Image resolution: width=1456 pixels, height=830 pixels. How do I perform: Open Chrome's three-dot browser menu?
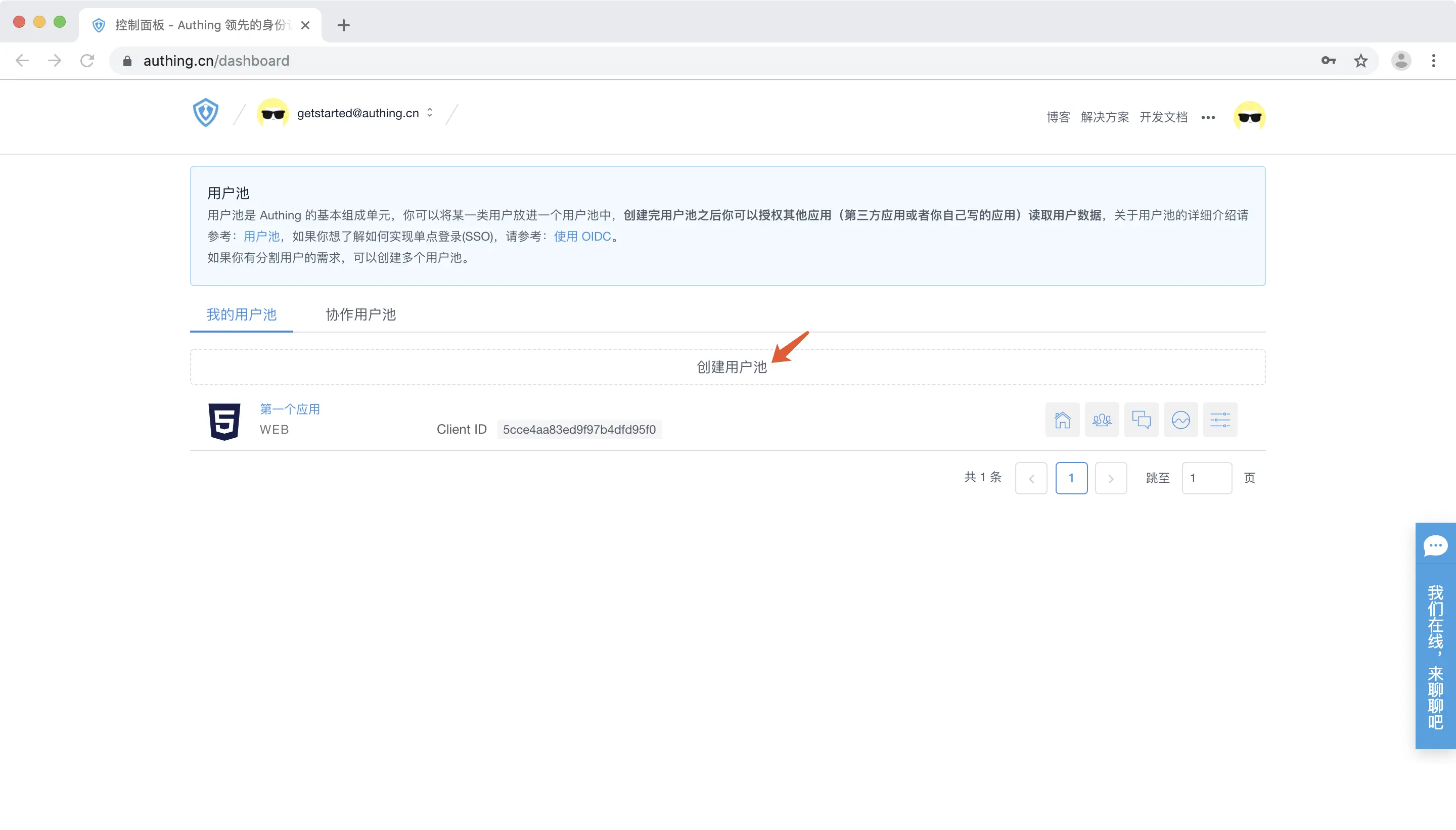[x=1433, y=61]
